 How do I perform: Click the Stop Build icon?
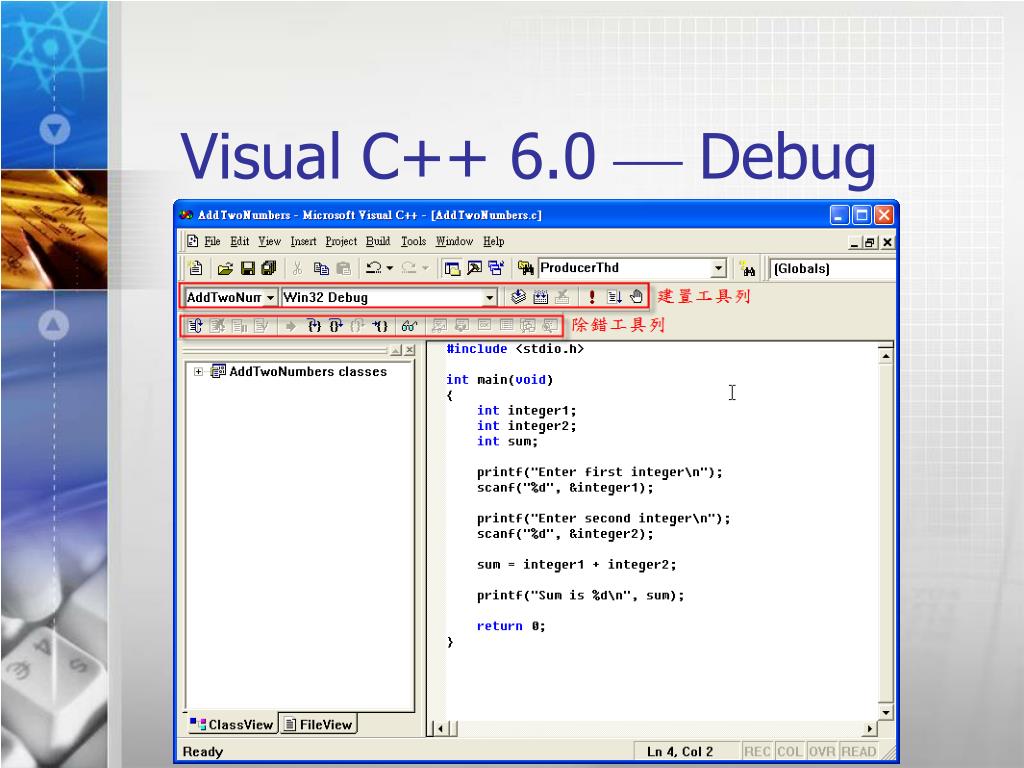562,297
